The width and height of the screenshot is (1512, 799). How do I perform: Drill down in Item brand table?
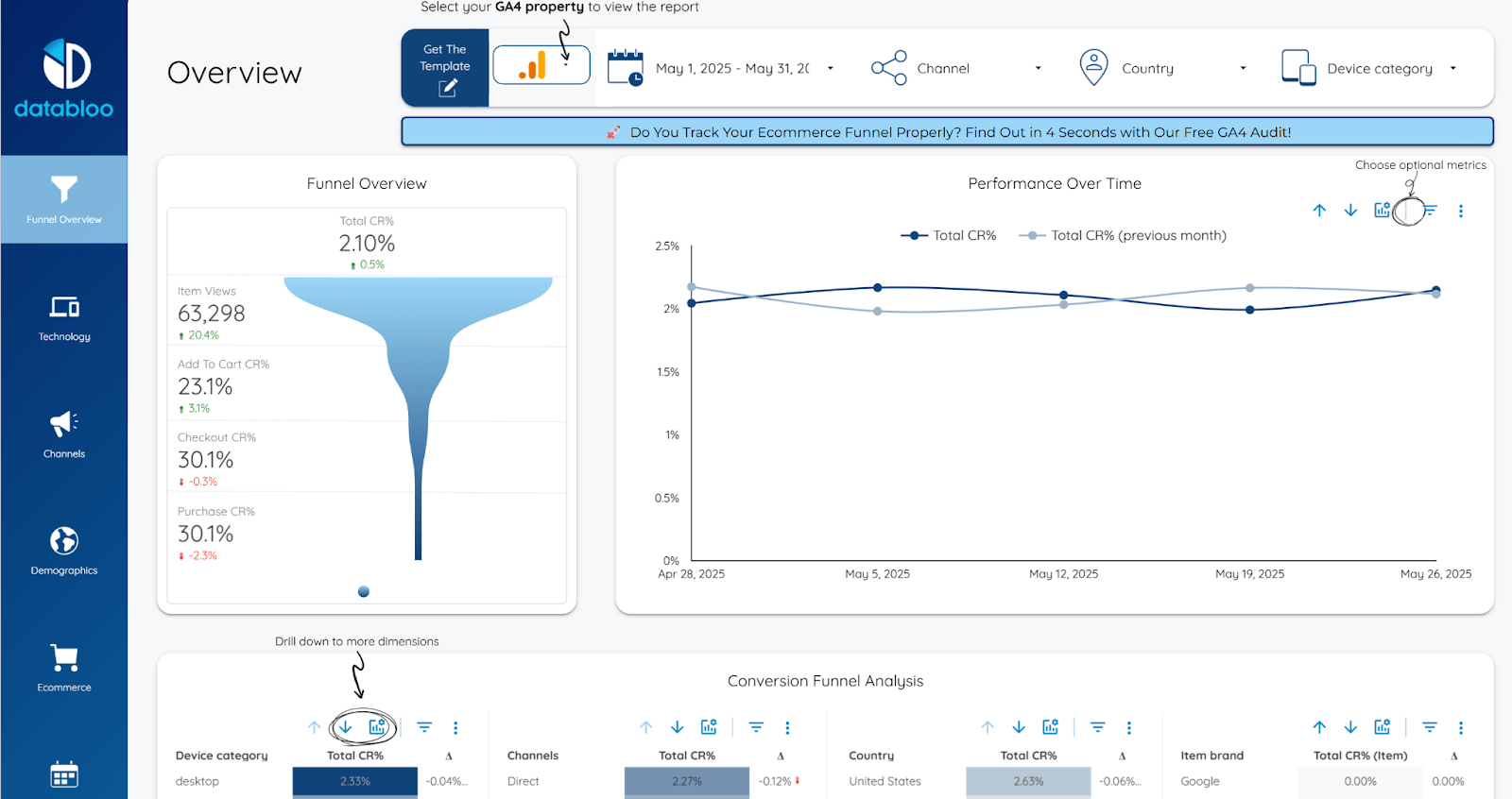coord(1350,727)
